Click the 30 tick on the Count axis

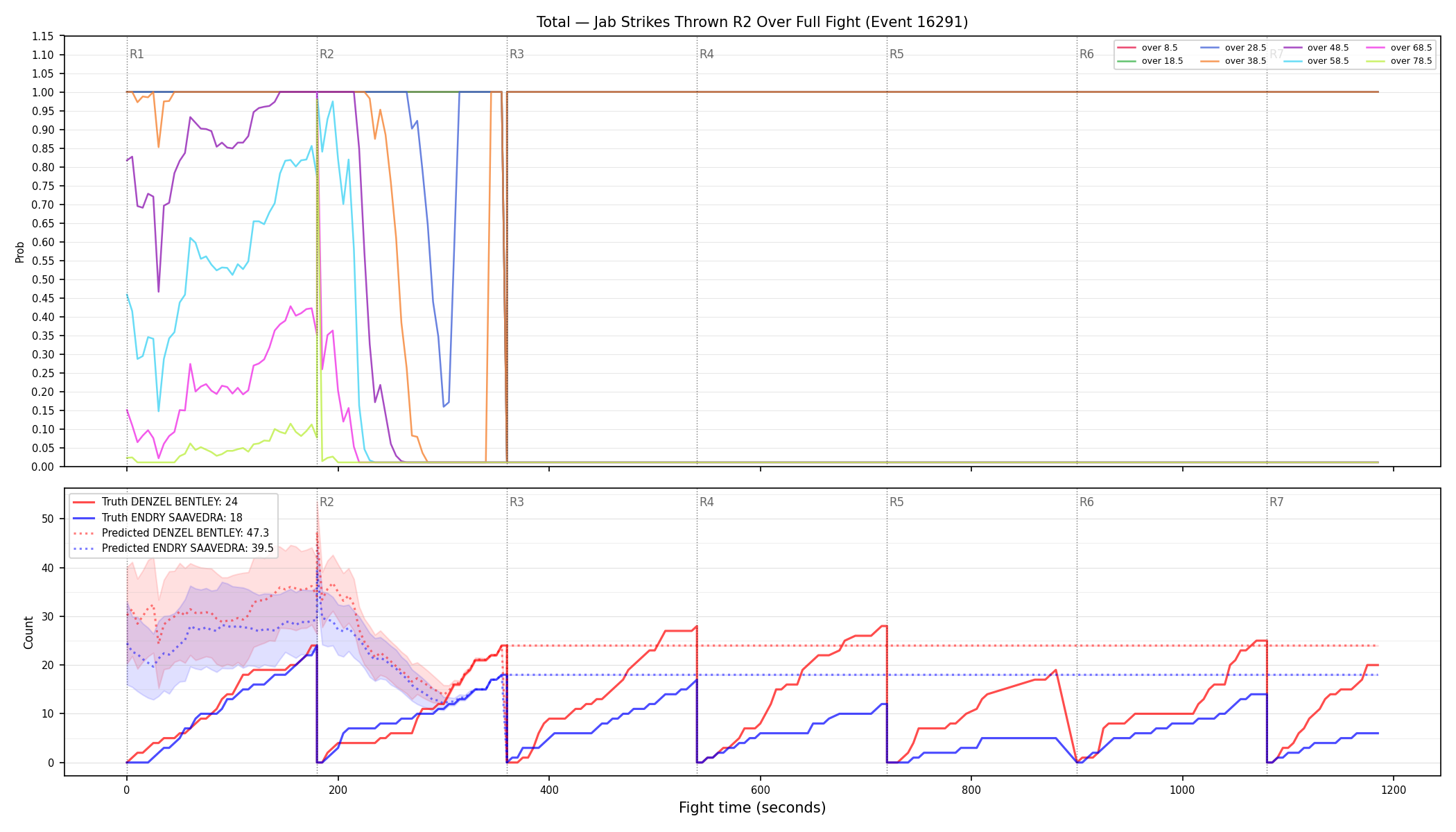(48, 616)
